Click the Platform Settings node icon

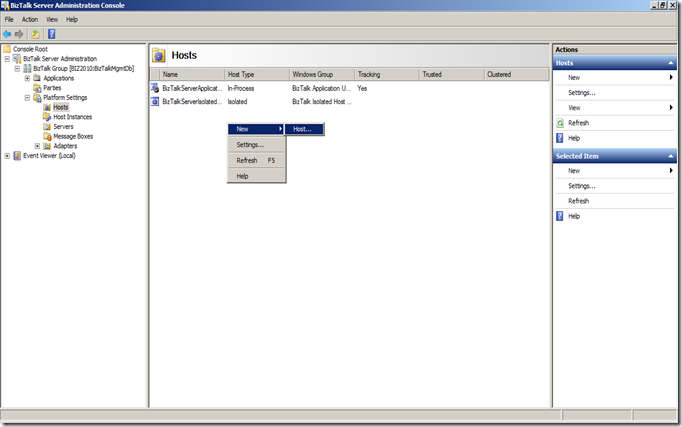(x=37, y=97)
